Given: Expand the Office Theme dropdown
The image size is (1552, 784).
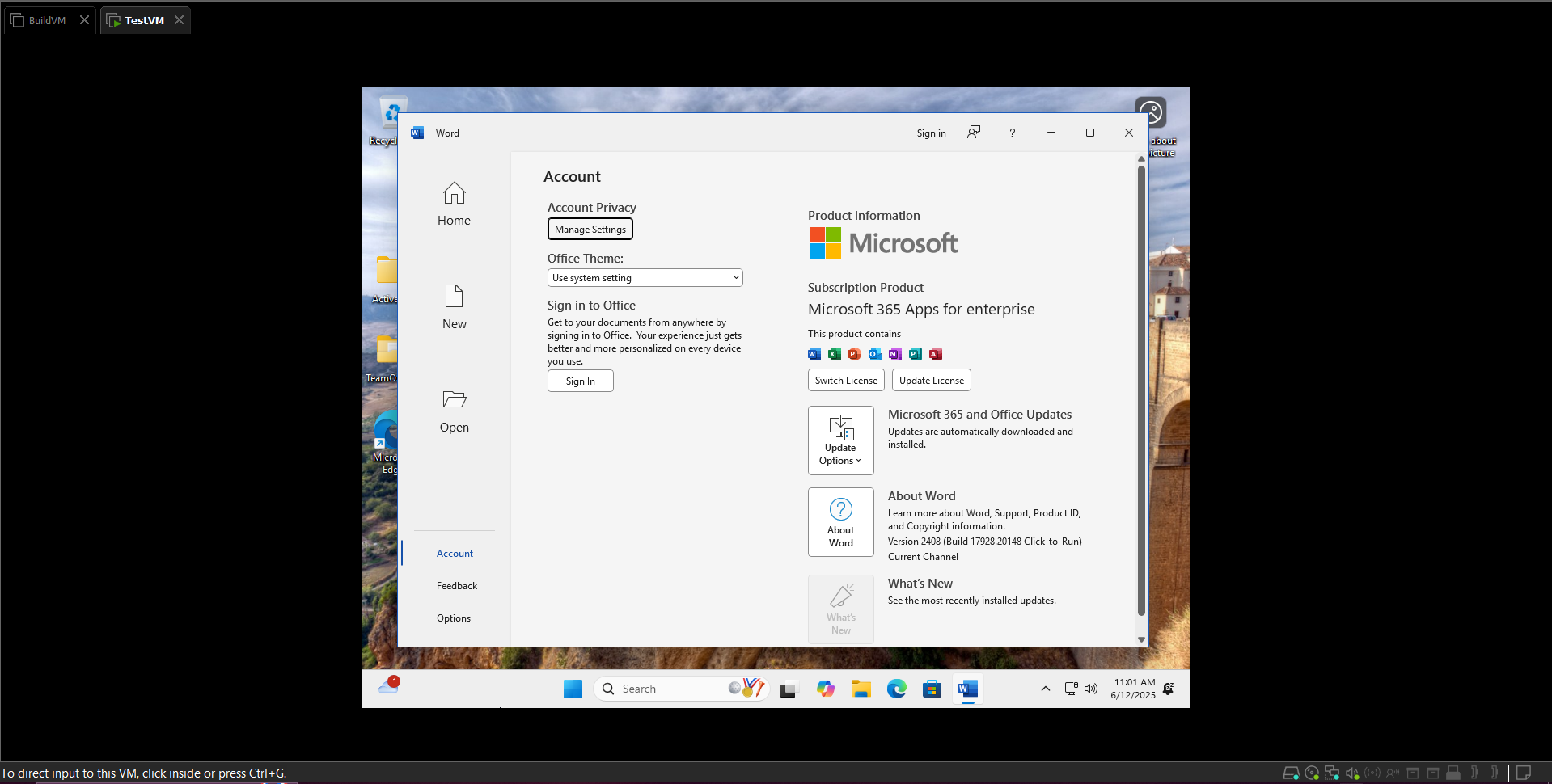Looking at the screenshot, I should 645,278.
